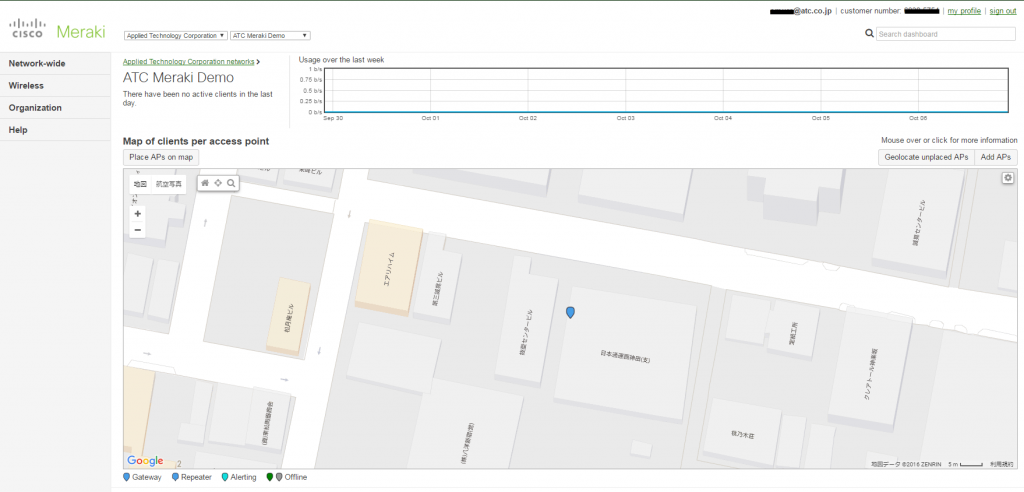Image resolution: width=1024 pixels, height=492 pixels.
Task: Open the Organization menu
Action: [56, 108]
